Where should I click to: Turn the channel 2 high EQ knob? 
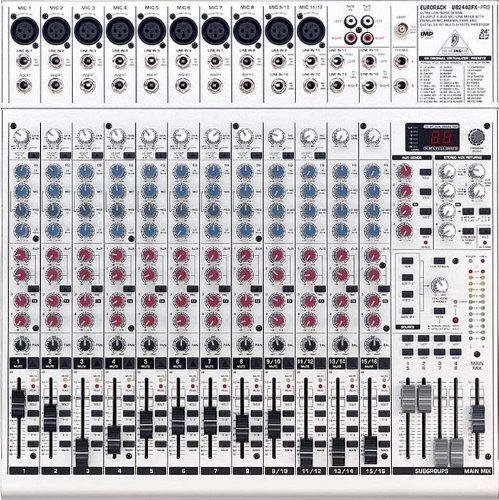(53, 172)
